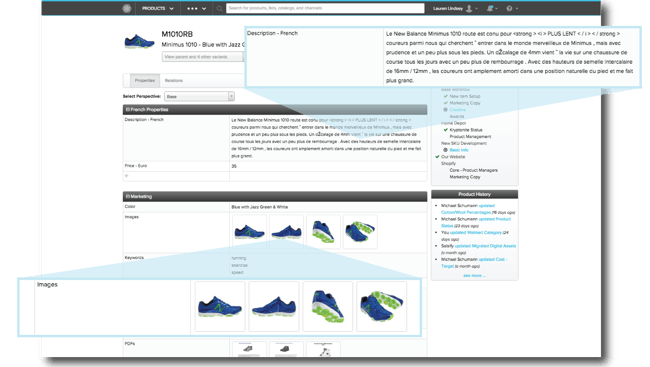This screenshot has height=367, width=650.
Task: Open fourth small thumbnail showing pair of shoes
Action: pyautogui.click(x=360, y=232)
